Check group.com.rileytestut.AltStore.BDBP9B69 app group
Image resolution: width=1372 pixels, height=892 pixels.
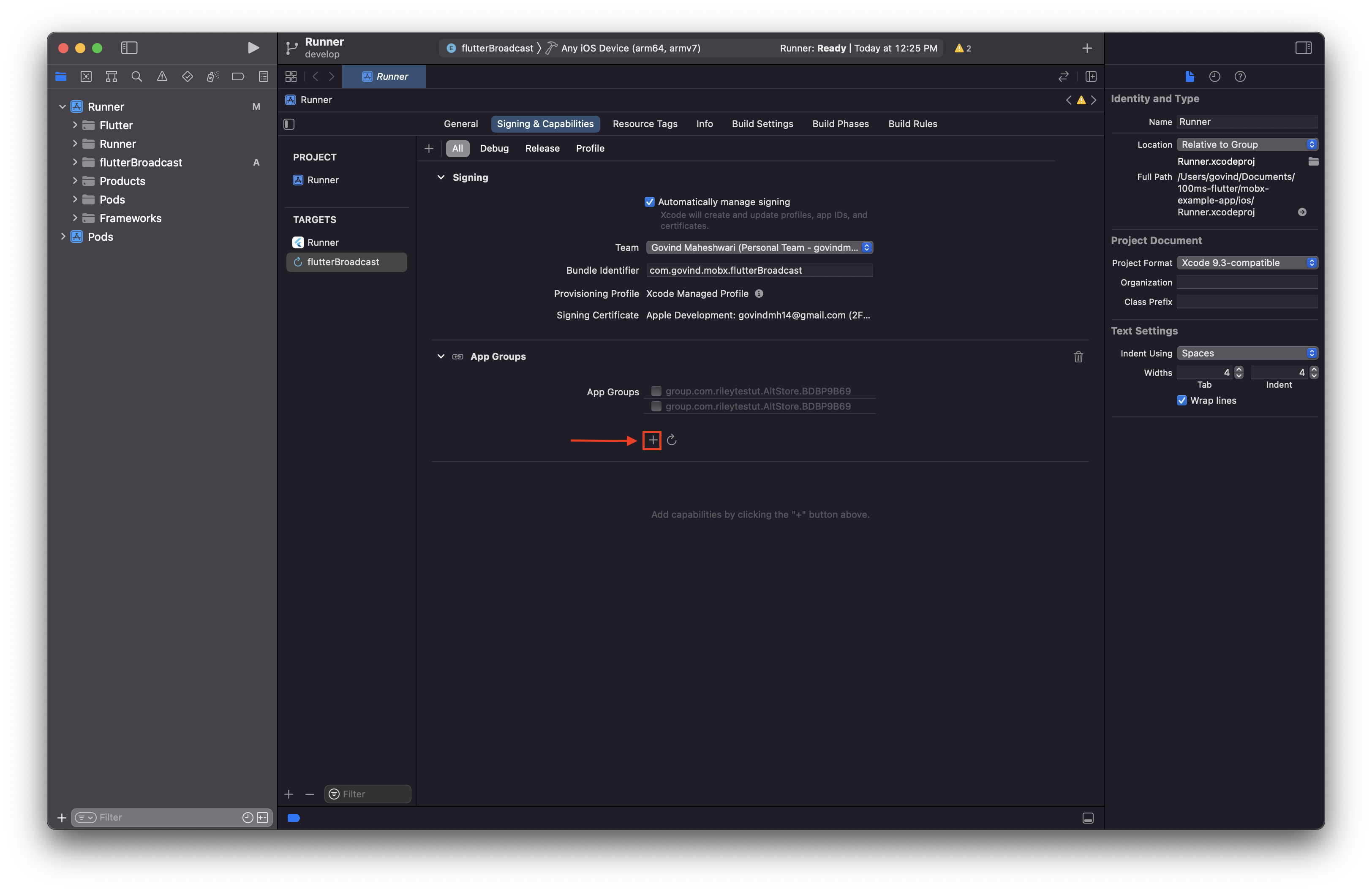(x=656, y=391)
